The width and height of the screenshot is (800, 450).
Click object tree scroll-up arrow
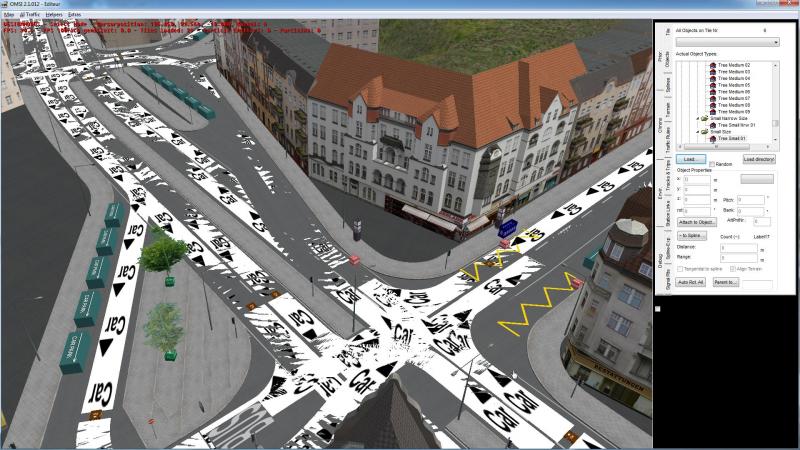[x=776, y=65]
